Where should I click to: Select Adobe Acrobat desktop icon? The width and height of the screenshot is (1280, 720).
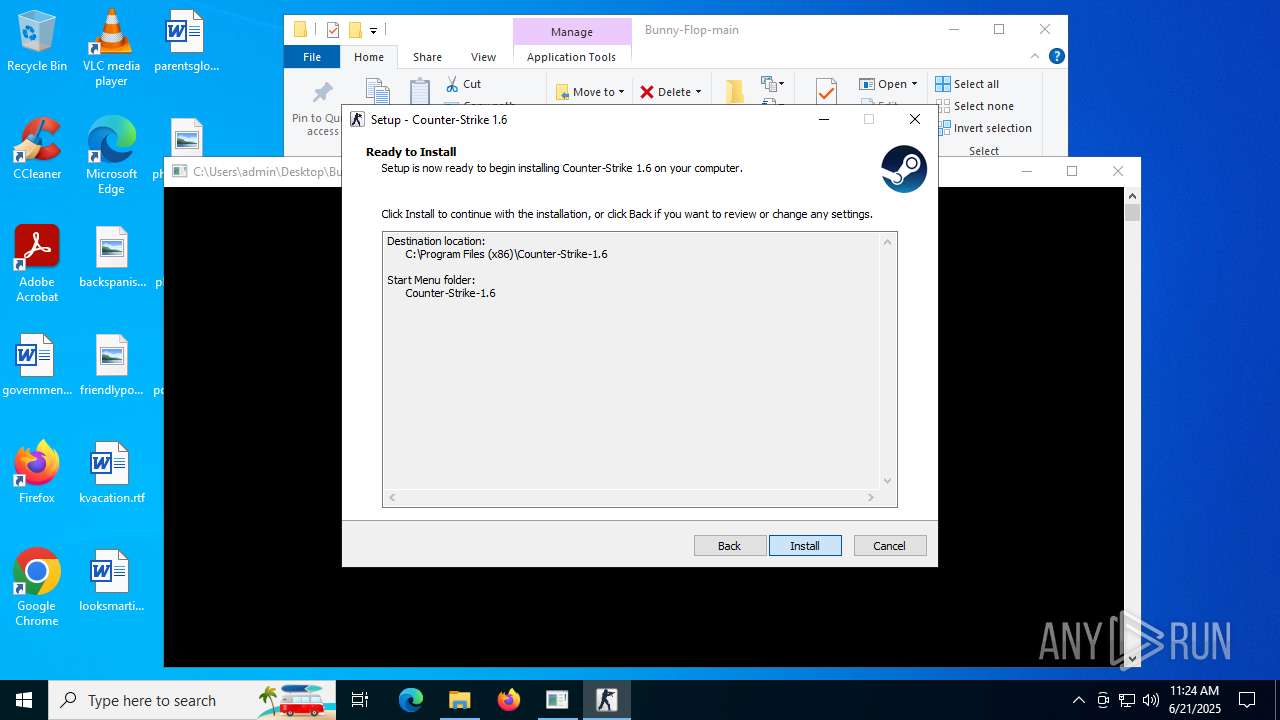[x=37, y=263]
